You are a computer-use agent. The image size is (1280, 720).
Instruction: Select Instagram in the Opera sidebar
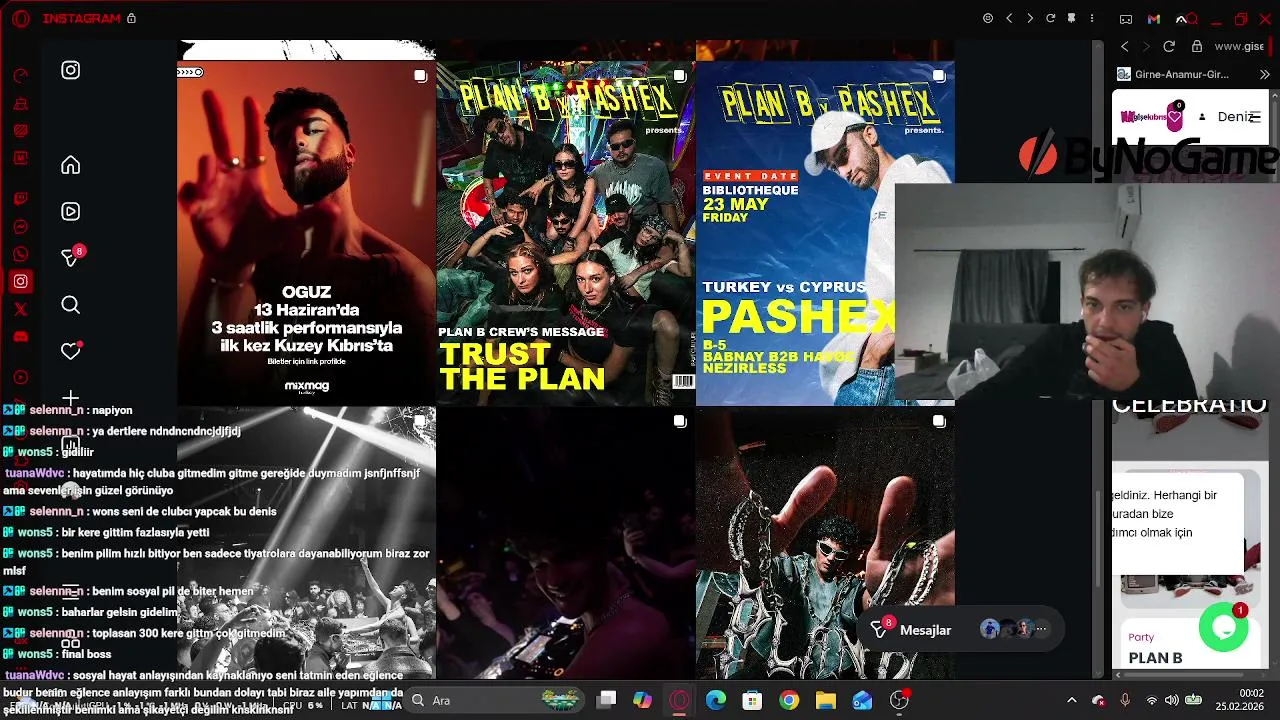[x=20, y=282]
